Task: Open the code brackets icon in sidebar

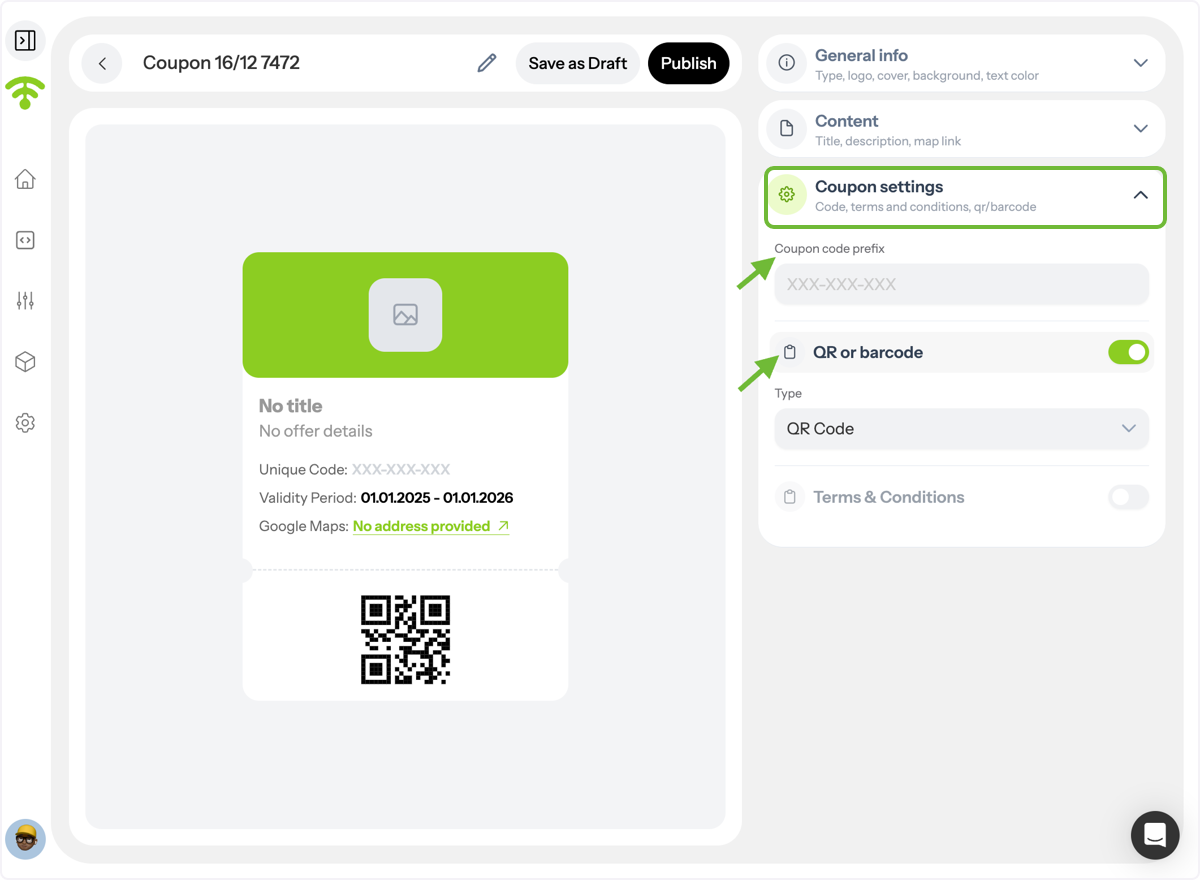Action: (25, 240)
